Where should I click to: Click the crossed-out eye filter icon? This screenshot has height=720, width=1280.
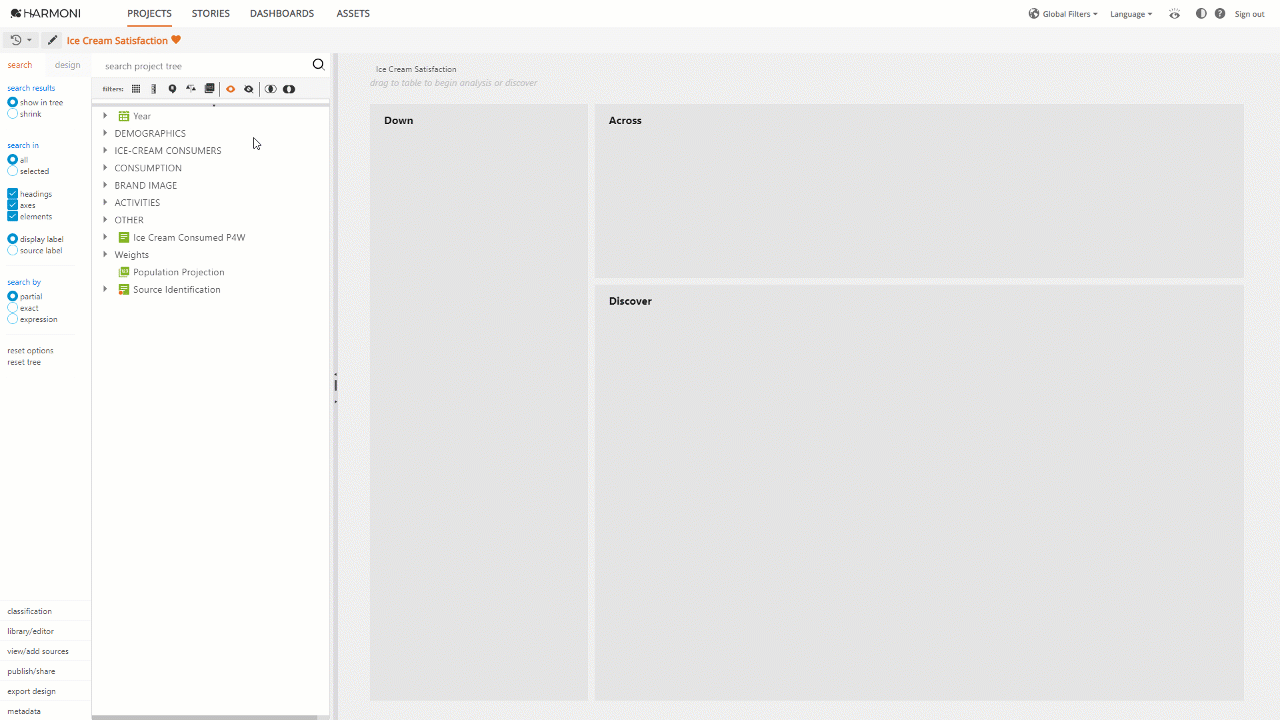click(x=249, y=89)
